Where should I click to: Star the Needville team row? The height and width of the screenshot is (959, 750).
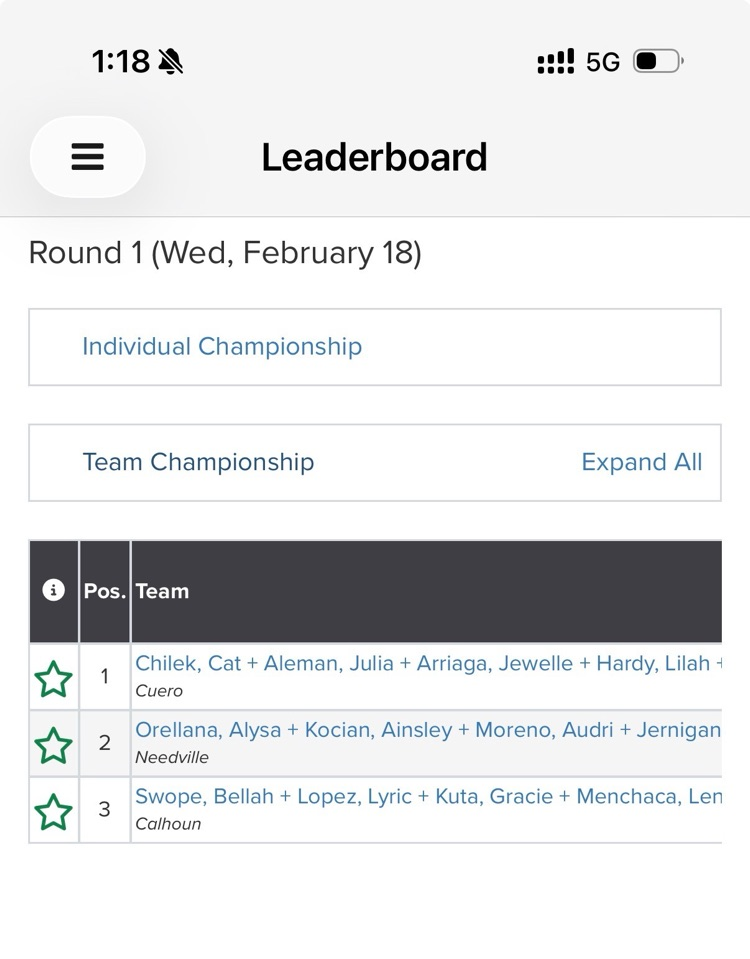pyautogui.click(x=54, y=746)
